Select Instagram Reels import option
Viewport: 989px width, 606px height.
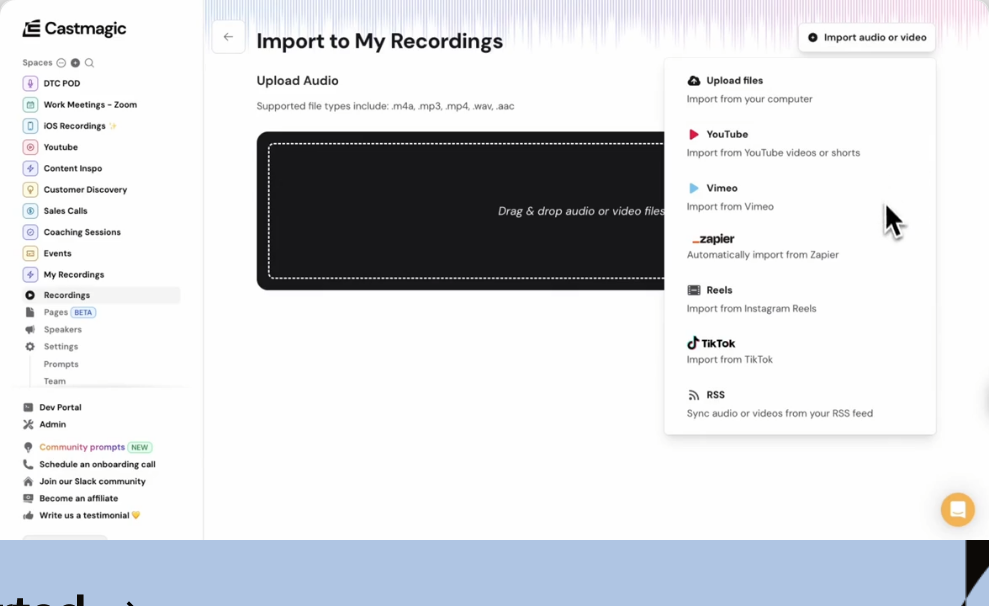[799, 299]
